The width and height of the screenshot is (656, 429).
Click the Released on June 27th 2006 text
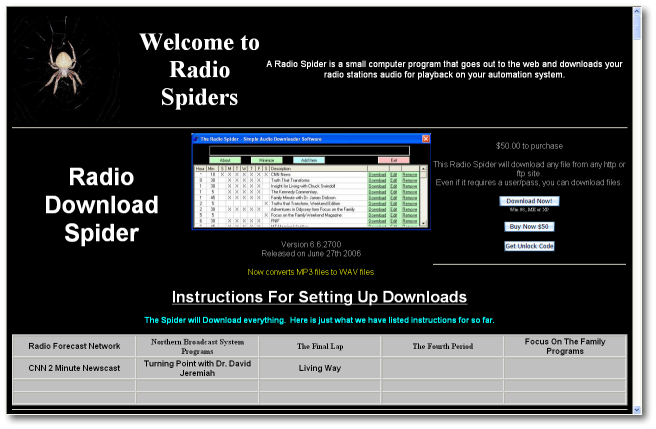point(311,254)
